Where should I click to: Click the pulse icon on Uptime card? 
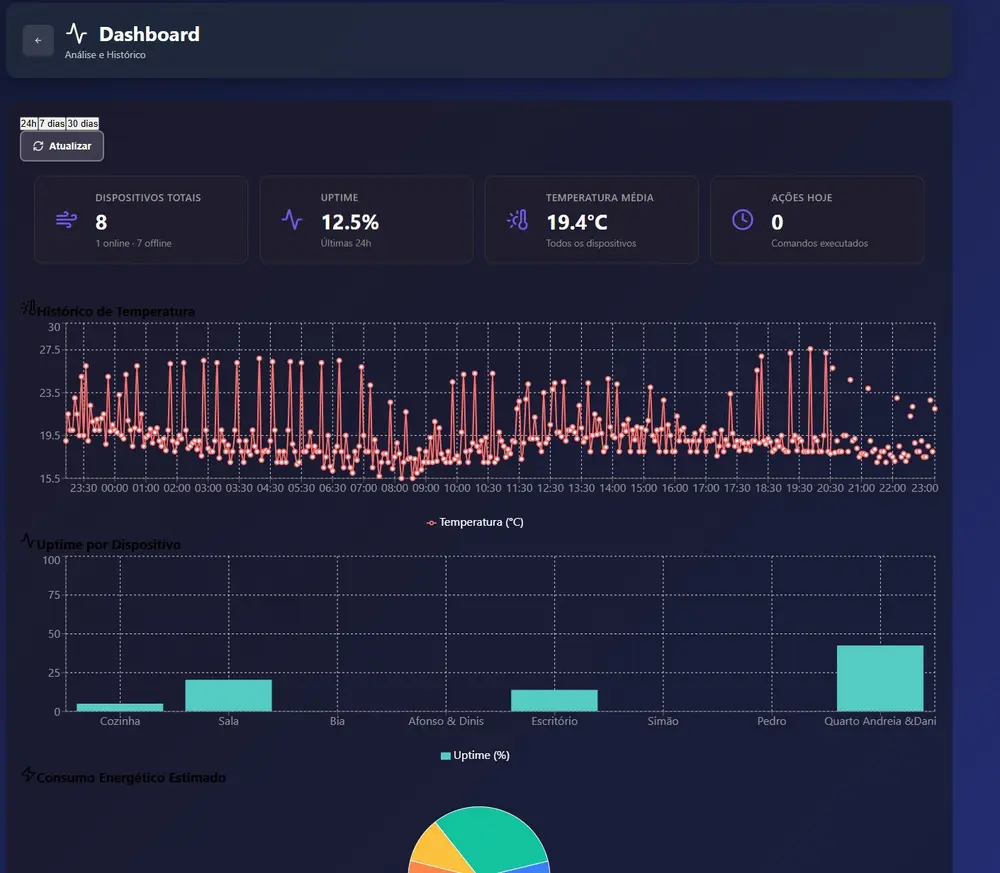[292, 220]
